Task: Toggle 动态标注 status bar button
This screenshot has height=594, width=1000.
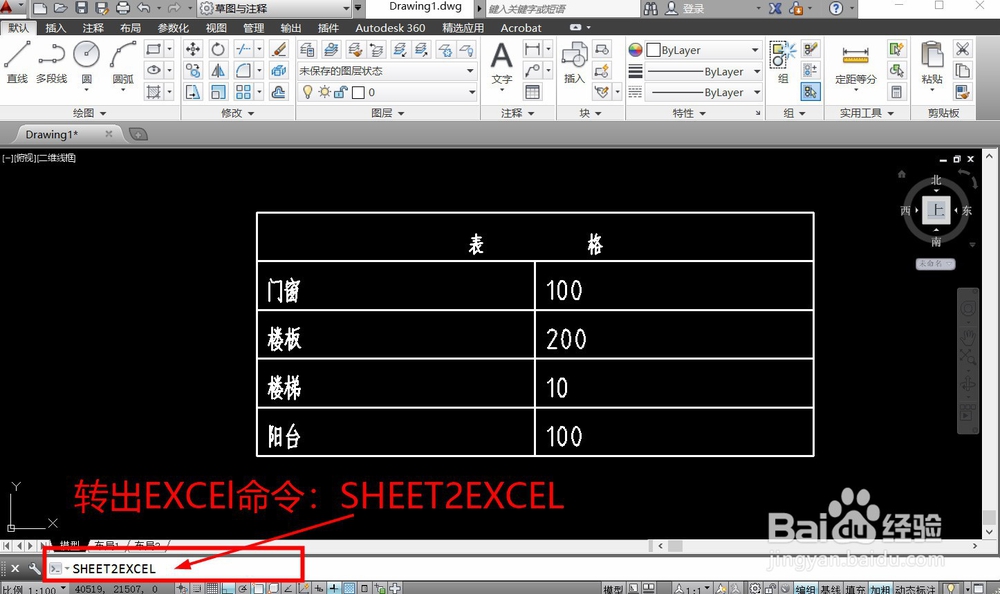Action: coord(915,588)
